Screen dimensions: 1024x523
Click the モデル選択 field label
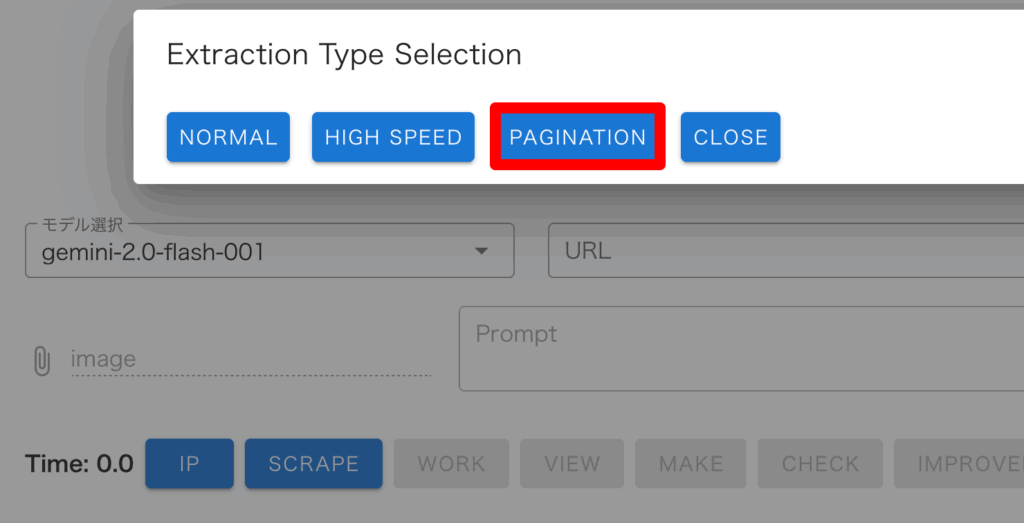tap(82, 224)
